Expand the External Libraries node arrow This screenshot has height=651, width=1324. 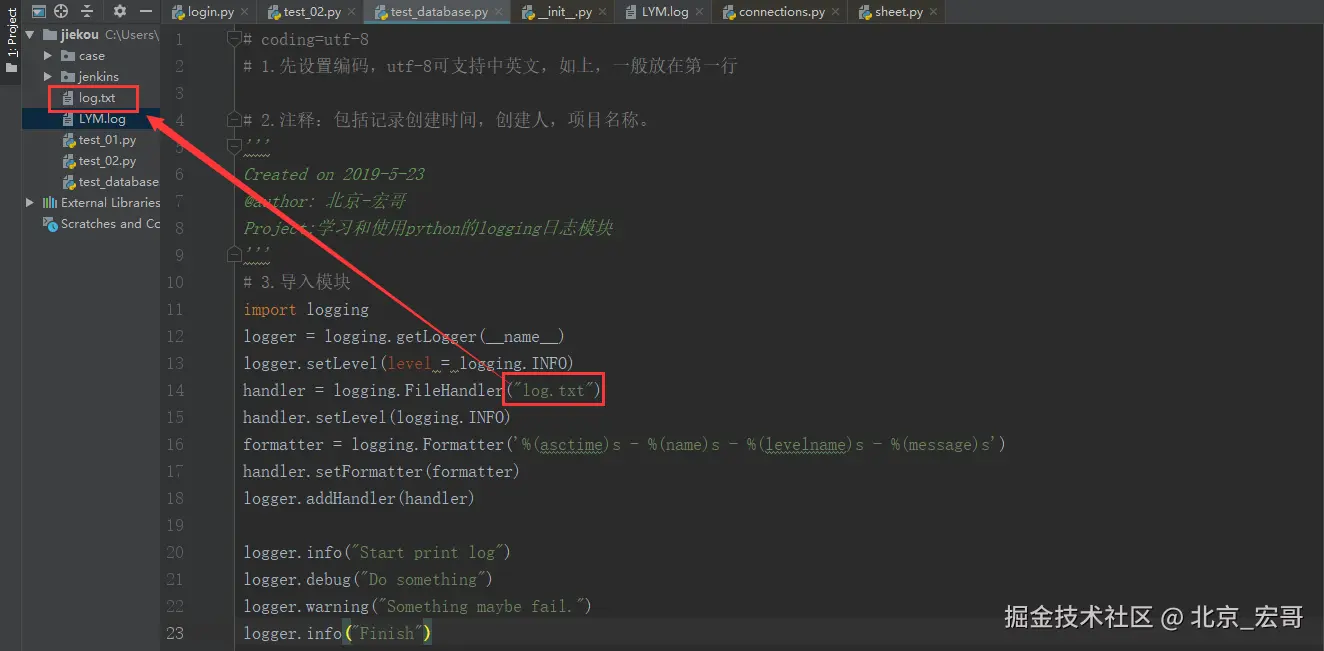tap(30, 203)
